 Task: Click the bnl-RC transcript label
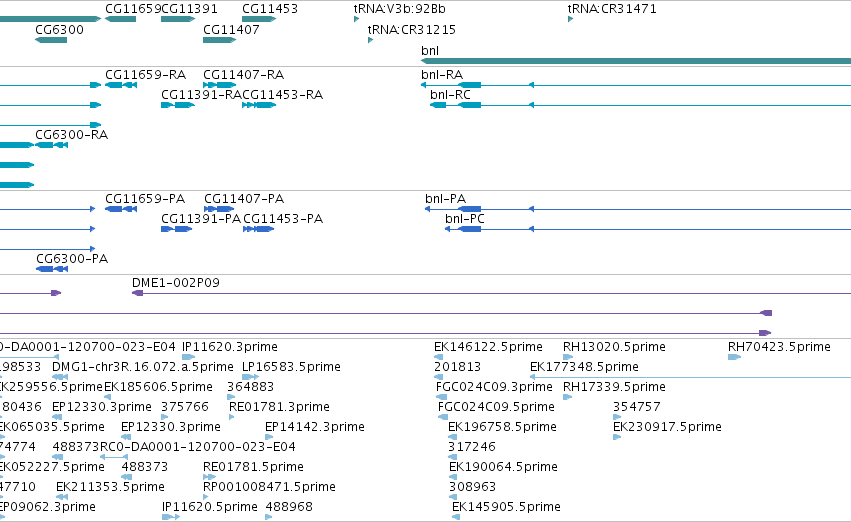coord(450,94)
